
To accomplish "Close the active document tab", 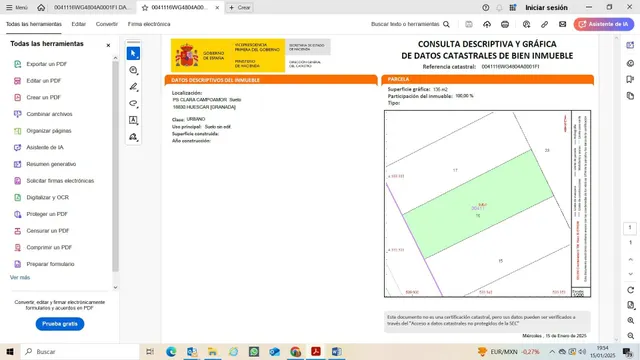I will click(x=217, y=7).
